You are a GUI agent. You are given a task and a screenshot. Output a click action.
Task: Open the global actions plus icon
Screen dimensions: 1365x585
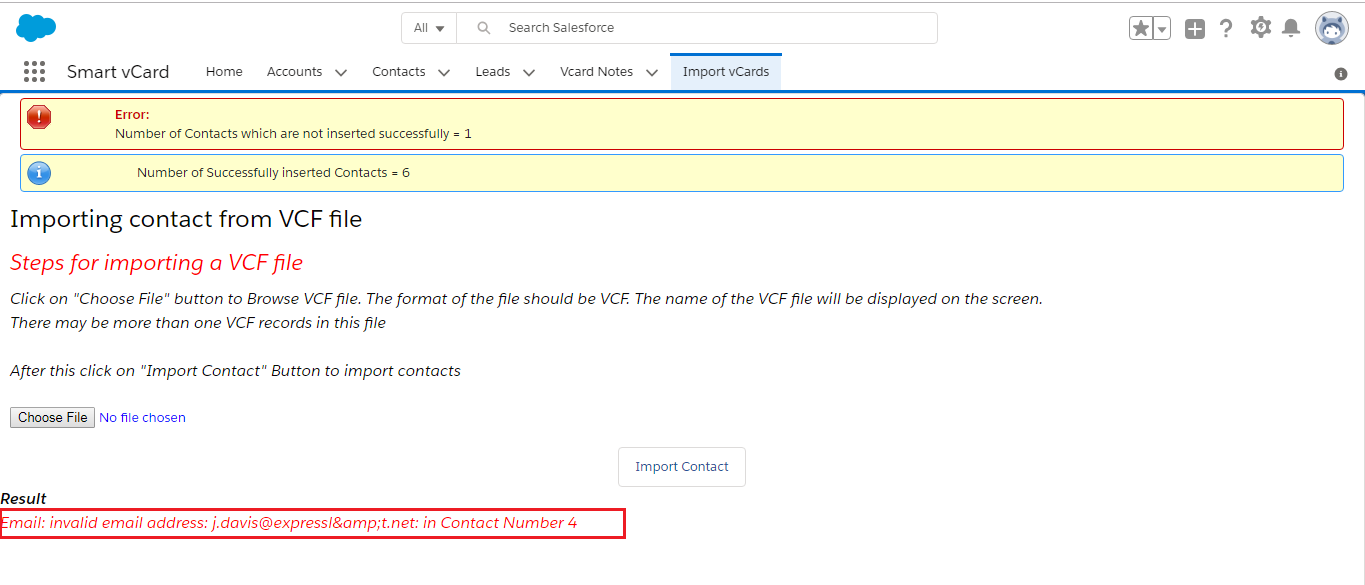pos(1195,29)
